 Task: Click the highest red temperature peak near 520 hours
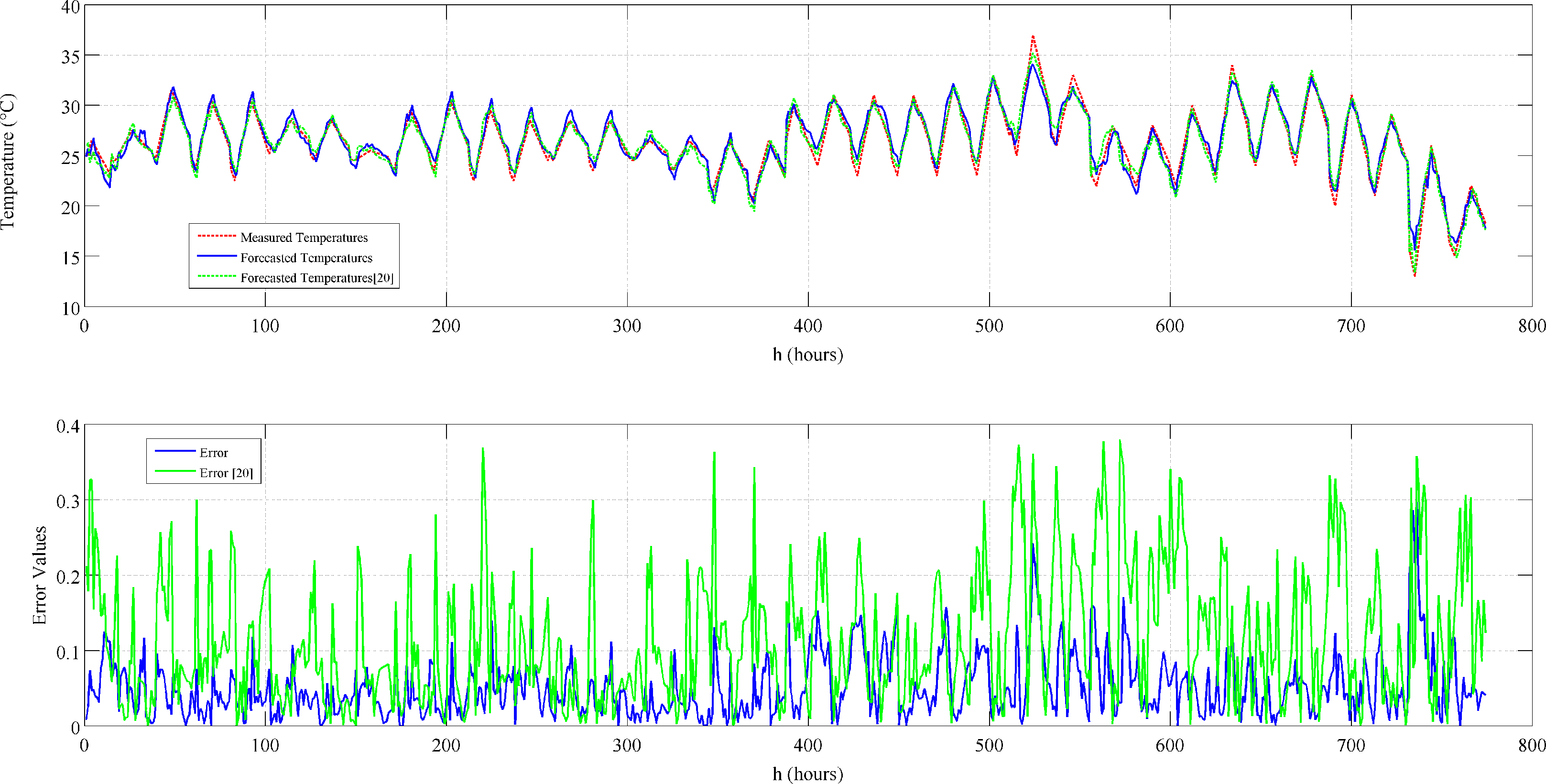1033,37
